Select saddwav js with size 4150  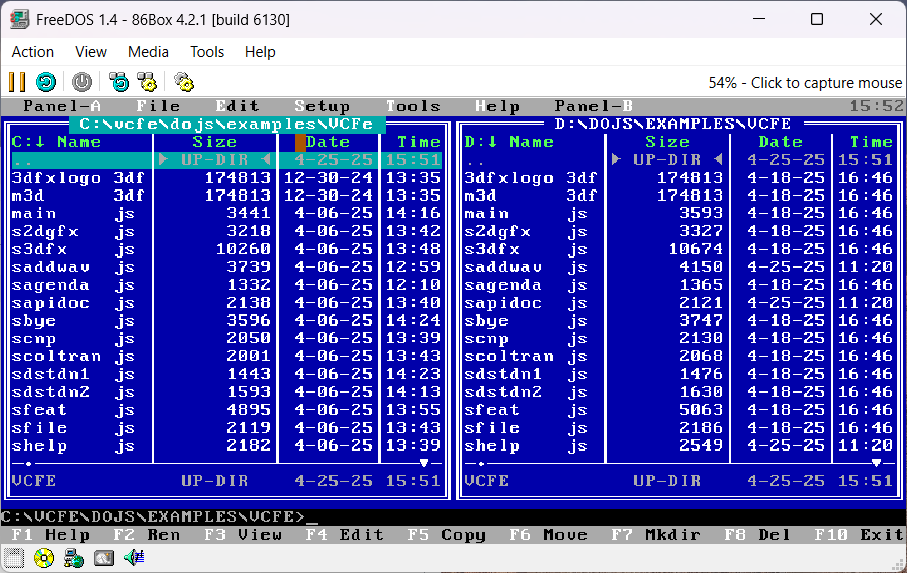click(x=679, y=267)
